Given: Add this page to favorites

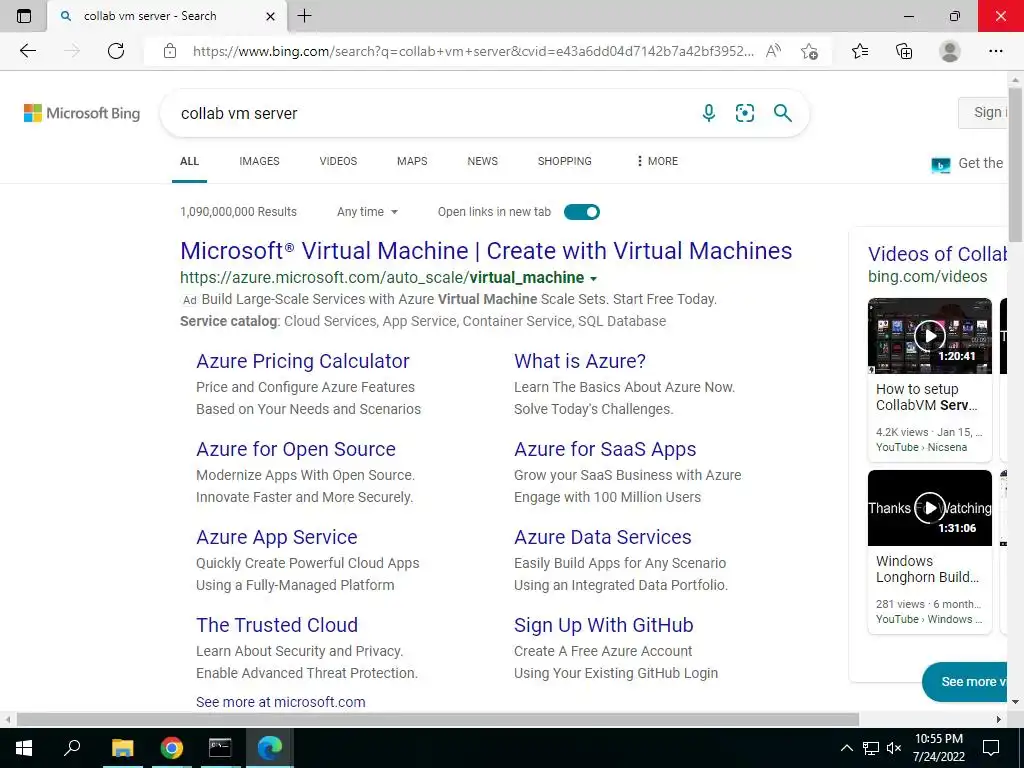Looking at the screenshot, I should coord(809,51).
